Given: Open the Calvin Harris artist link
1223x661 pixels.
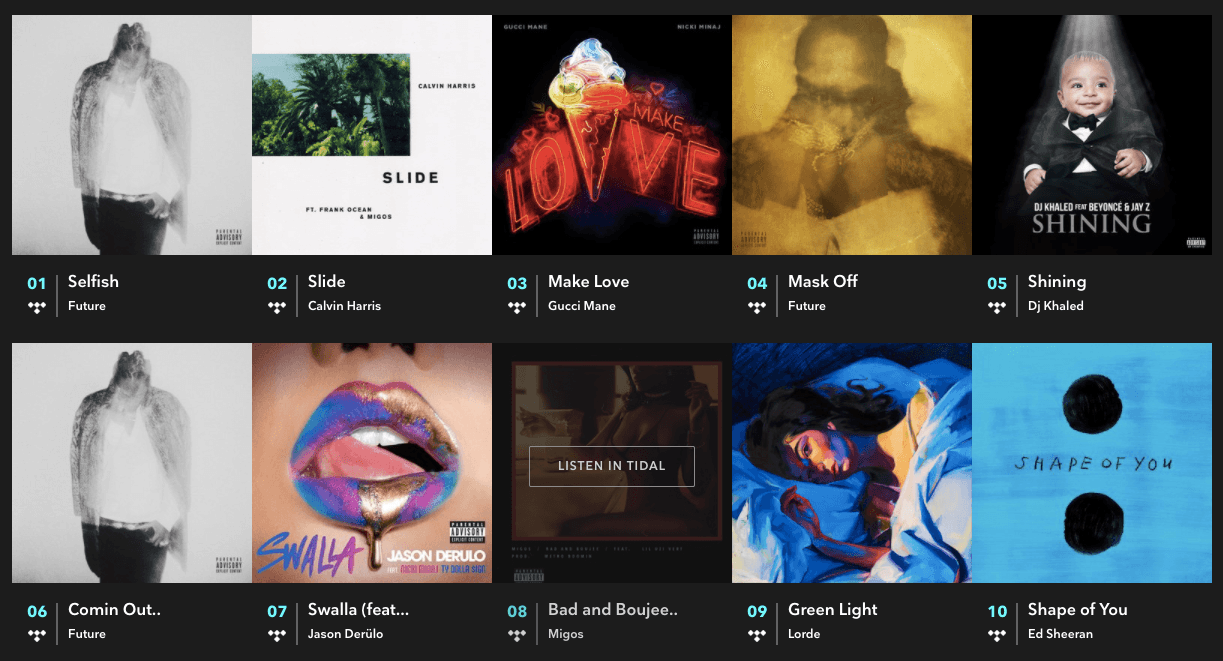Looking at the screenshot, I should click(344, 306).
